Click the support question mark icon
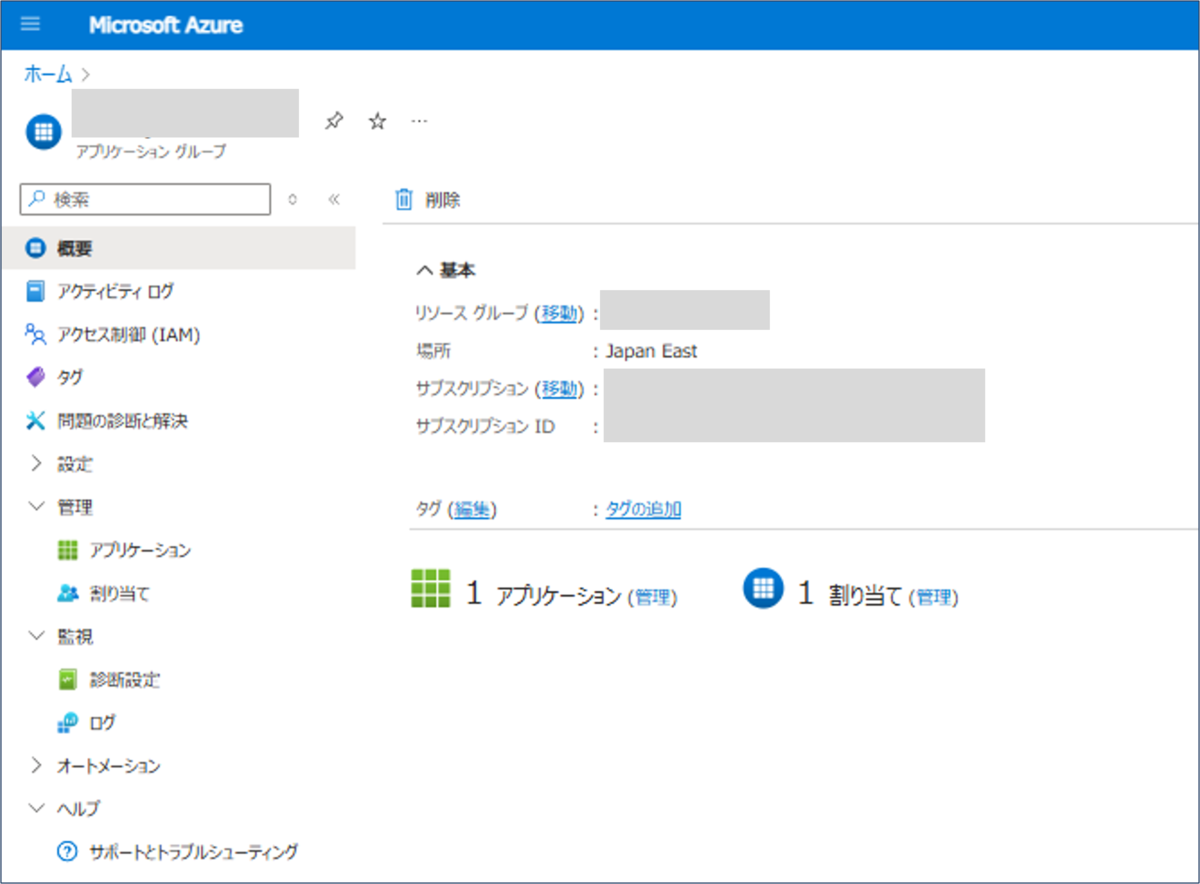The width and height of the screenshot is (1200, 884). (x=68, y=852)
